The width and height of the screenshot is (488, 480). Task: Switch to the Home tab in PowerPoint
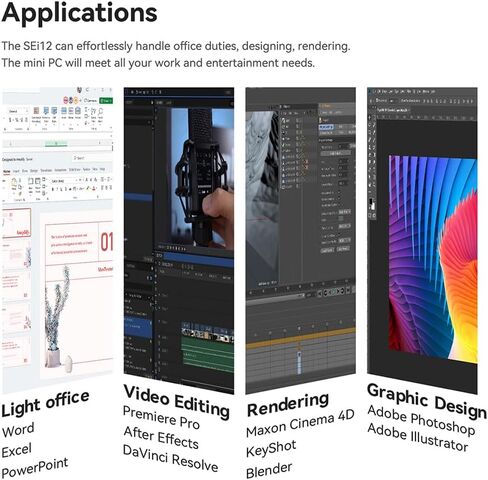tap(6, 171)
